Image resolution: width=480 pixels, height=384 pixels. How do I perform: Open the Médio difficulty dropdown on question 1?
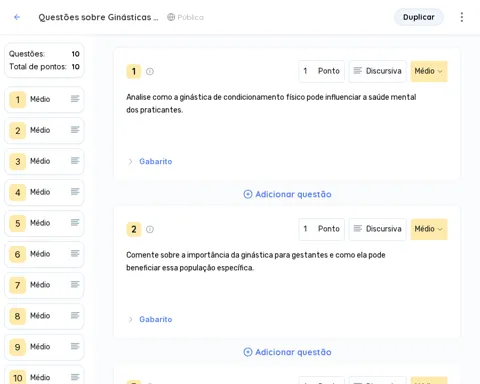tap(429, 71)
